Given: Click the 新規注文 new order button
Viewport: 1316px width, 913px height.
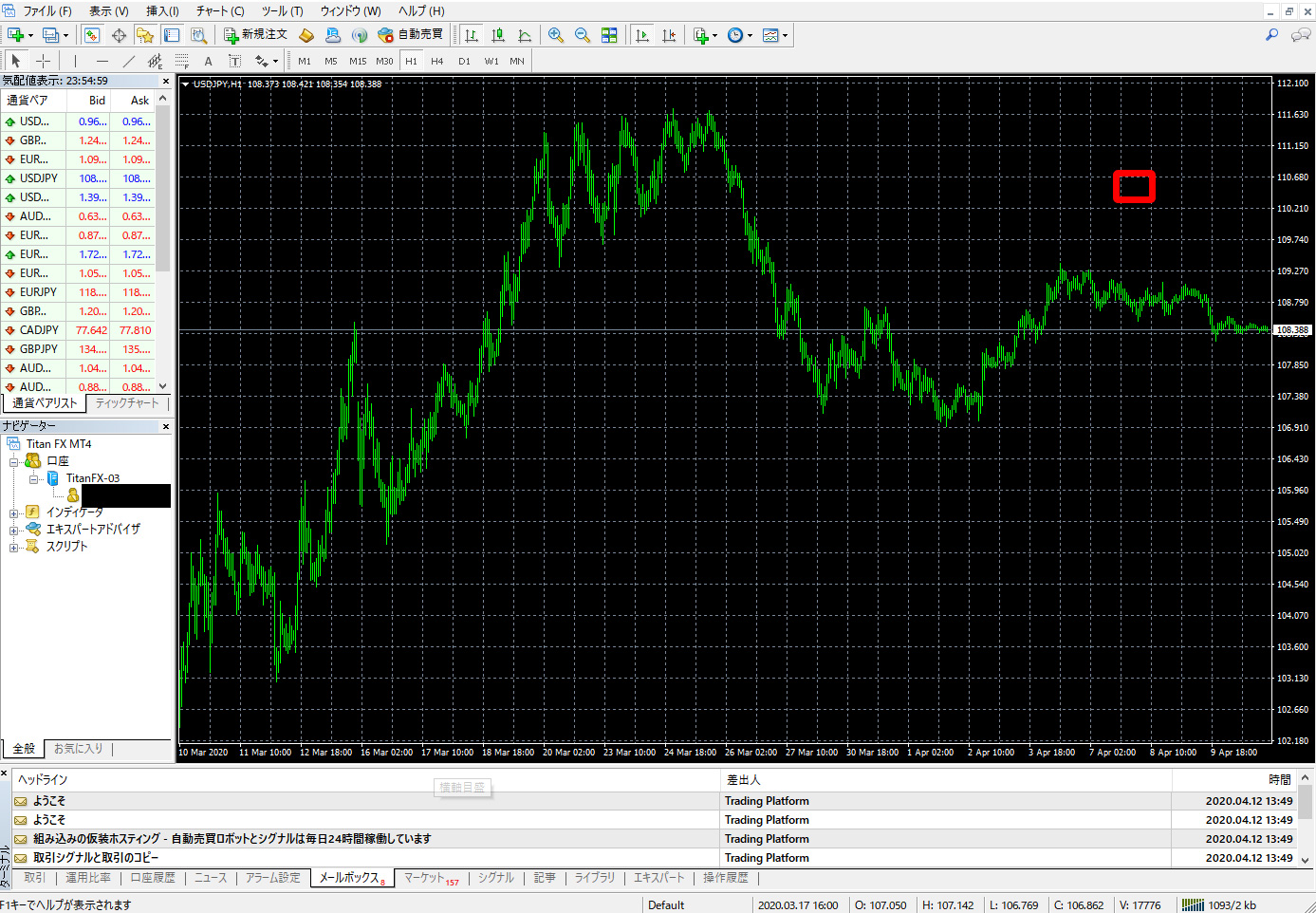Looking at the screenshot, I should (255, 35).
